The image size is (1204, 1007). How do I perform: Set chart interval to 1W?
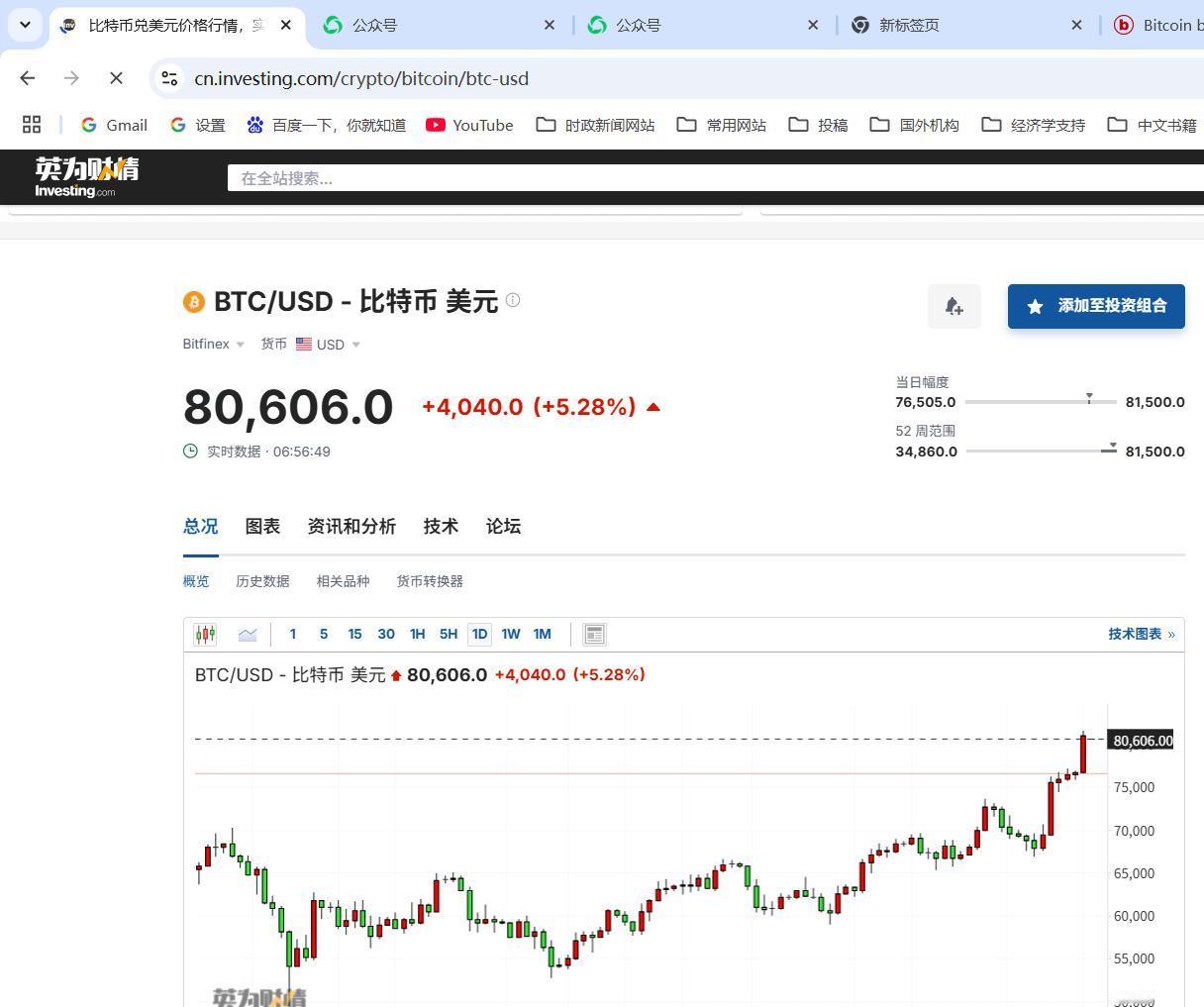point(511,635)
